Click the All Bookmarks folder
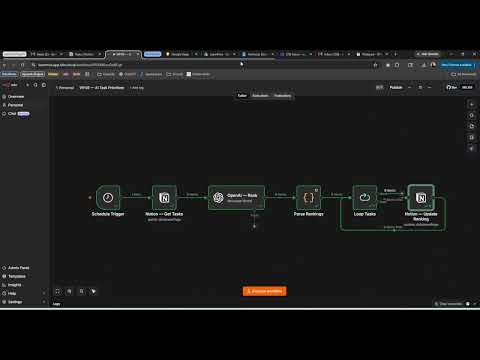Image resolution: width=480 pixels, height=360 pixels. (x=464, y=74)
